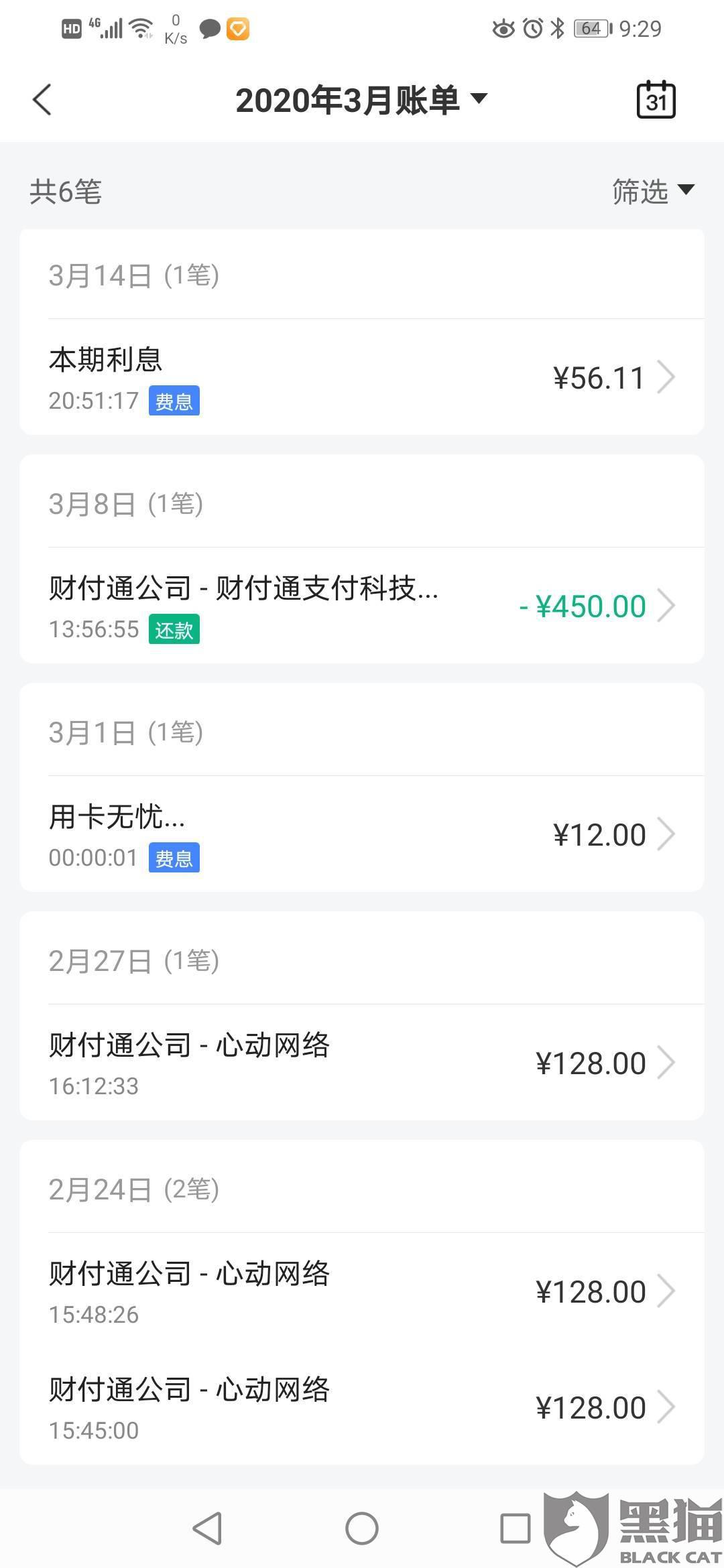Open details chevron for ¥12.00 fee

[666, 834]
